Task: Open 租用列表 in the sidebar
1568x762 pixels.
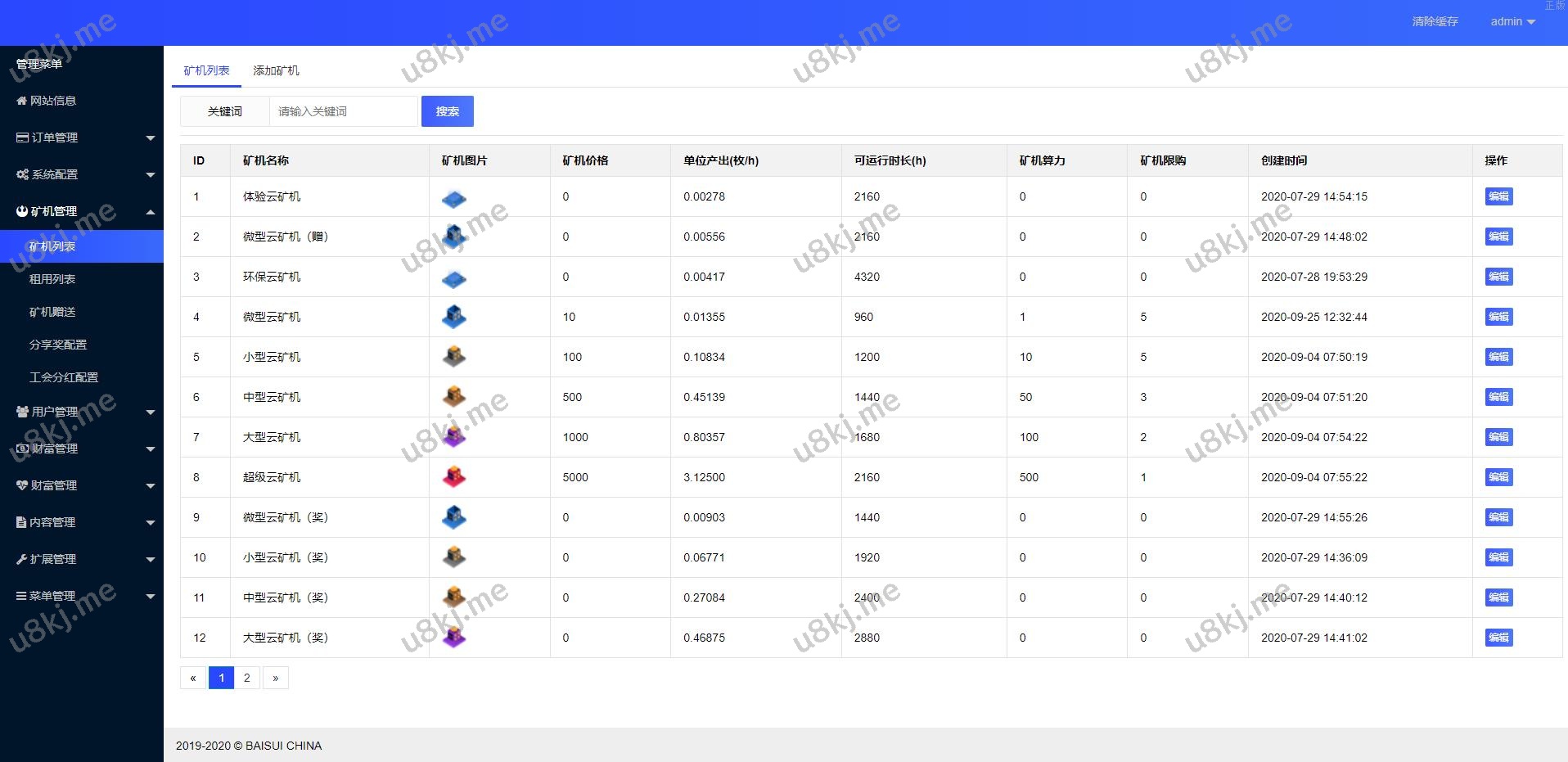Action: click(52, 279)
